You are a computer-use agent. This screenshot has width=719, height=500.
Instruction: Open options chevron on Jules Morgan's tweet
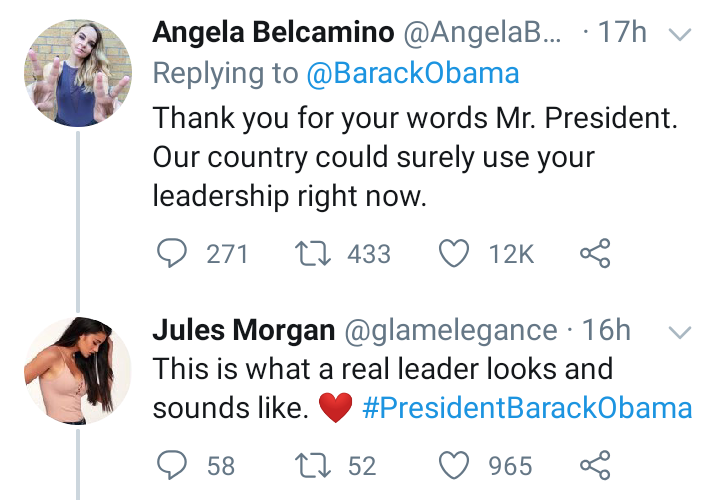pos(679,331)
